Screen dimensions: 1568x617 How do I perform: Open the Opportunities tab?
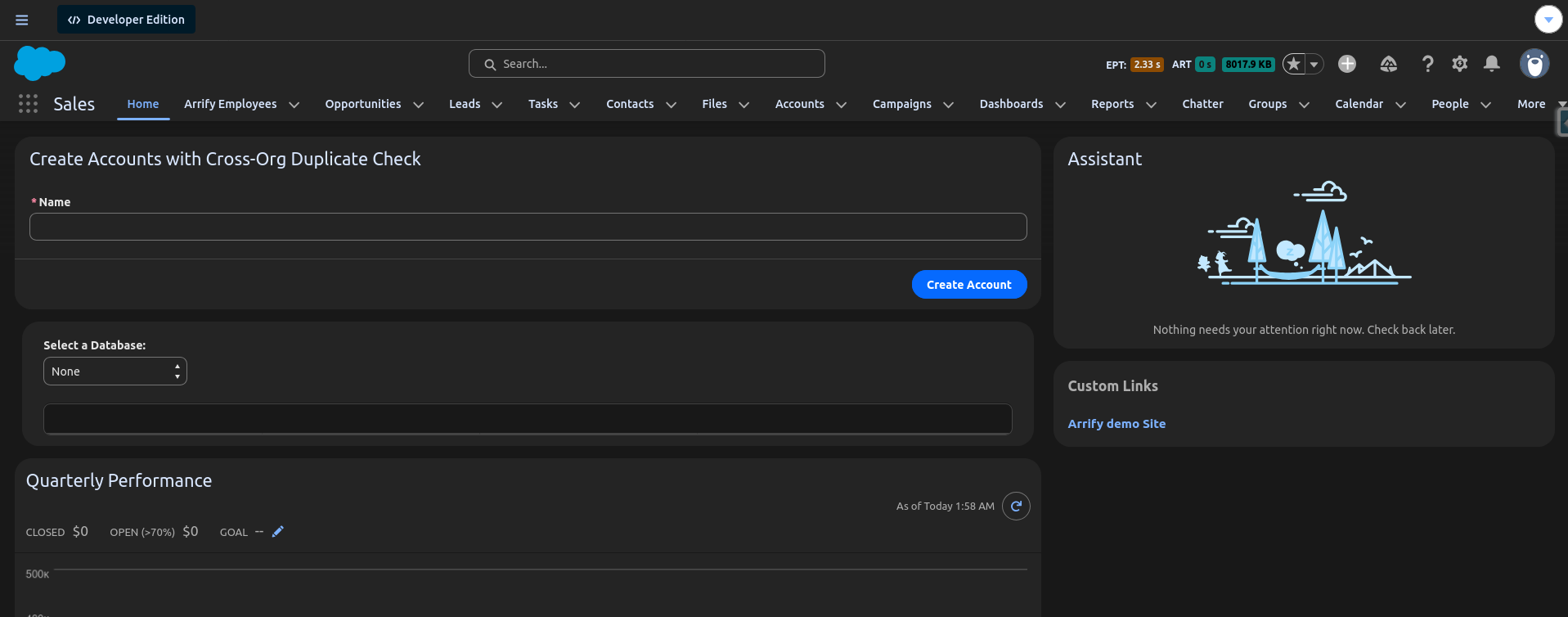[x=363, y=104]
